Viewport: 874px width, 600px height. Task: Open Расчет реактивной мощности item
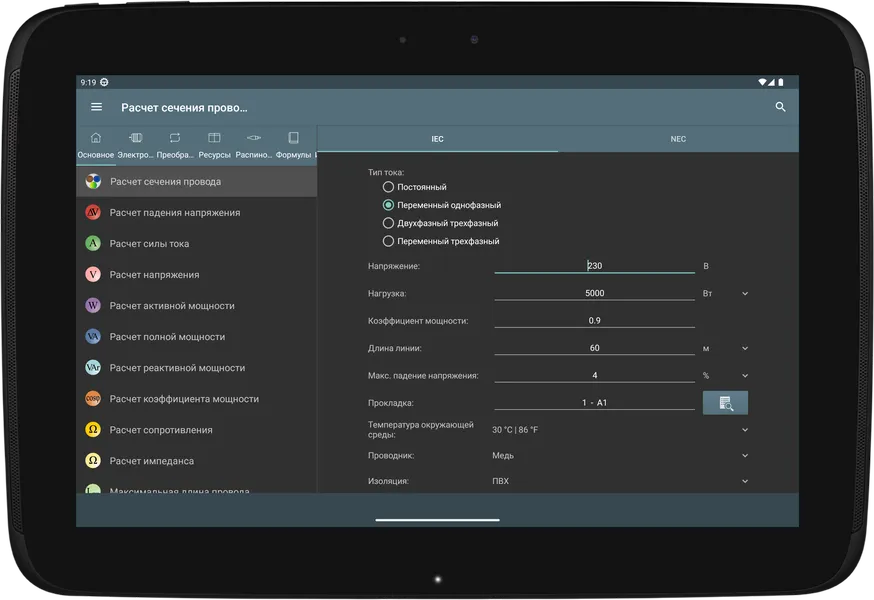click(197, 367)
